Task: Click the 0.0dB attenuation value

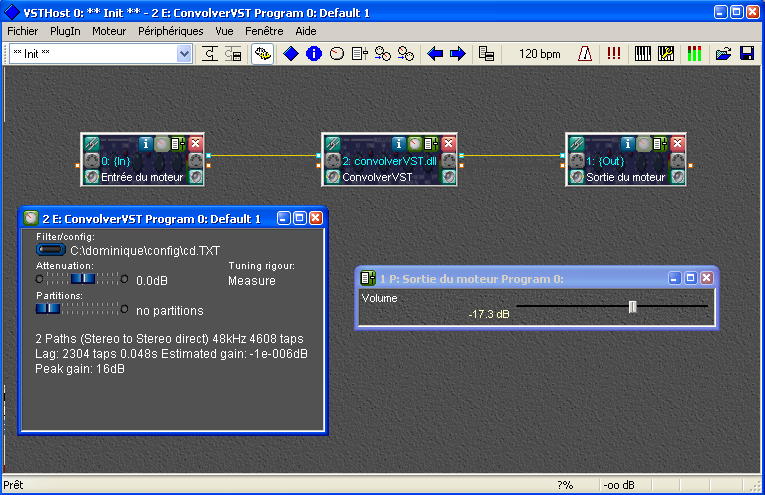Action: pyautogui.click(x=152, y=281)
